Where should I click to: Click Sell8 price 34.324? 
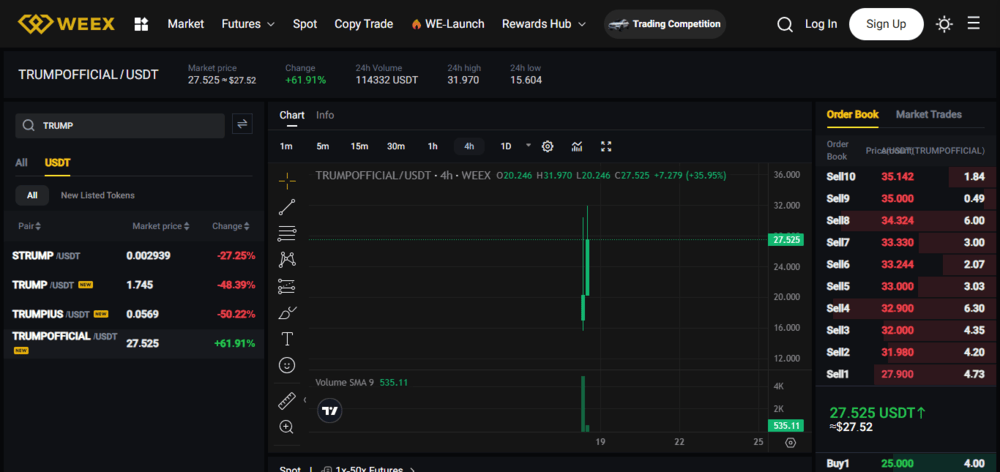[897, 221]
